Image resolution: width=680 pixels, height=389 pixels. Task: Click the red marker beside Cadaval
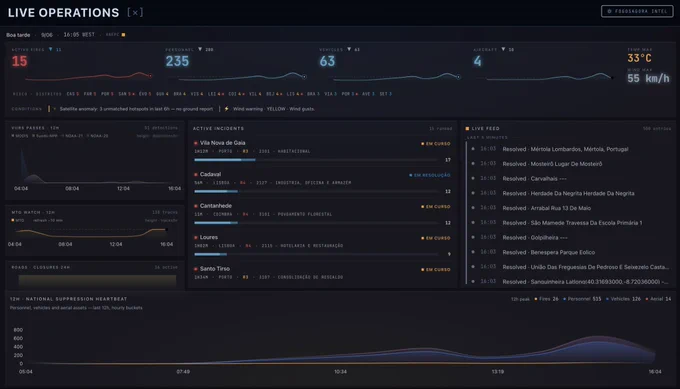tap(196, 174)
